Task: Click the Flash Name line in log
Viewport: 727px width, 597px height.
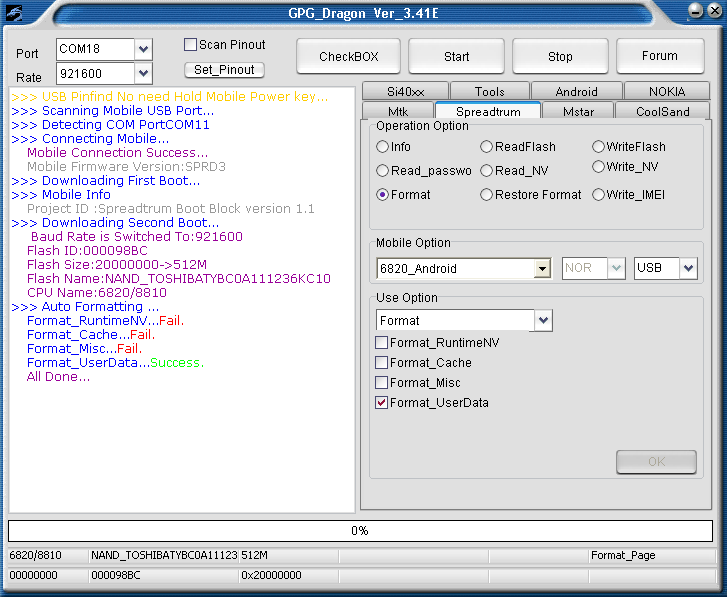Action: point(178,279)
